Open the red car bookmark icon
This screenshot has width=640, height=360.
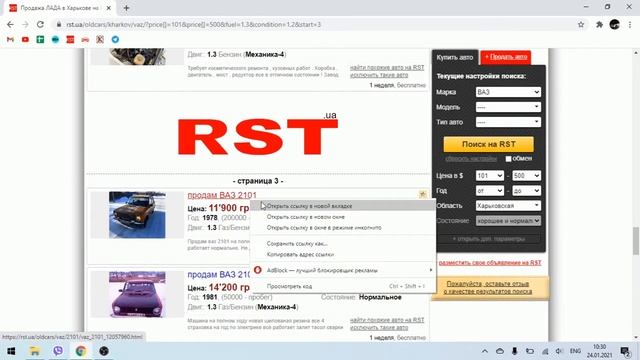click(x=85, y=40)
